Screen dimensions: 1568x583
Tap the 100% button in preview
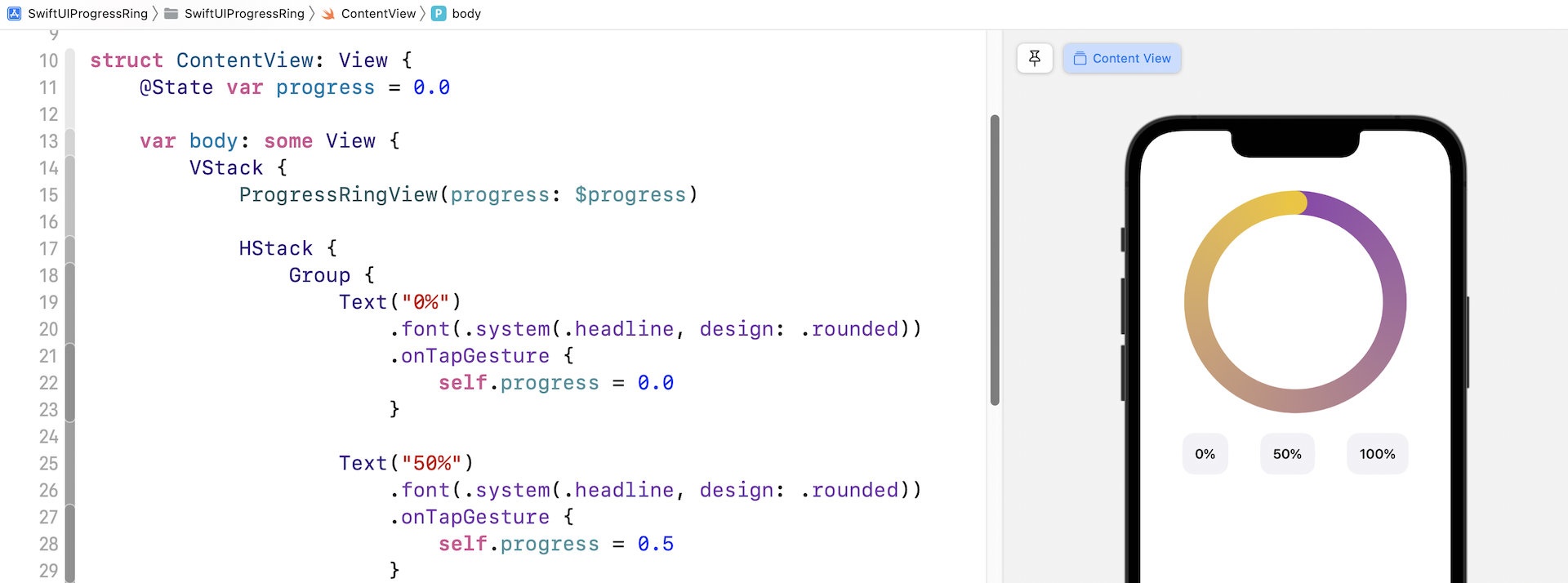[1377, 454]
